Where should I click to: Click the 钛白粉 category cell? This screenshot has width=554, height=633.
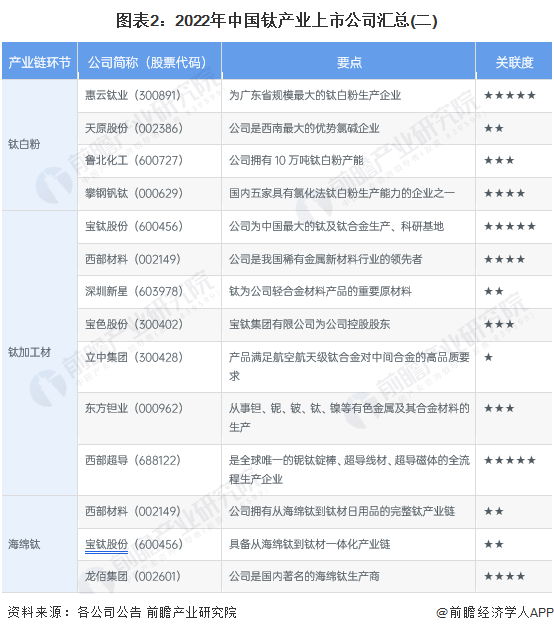[x=40, y=145]
